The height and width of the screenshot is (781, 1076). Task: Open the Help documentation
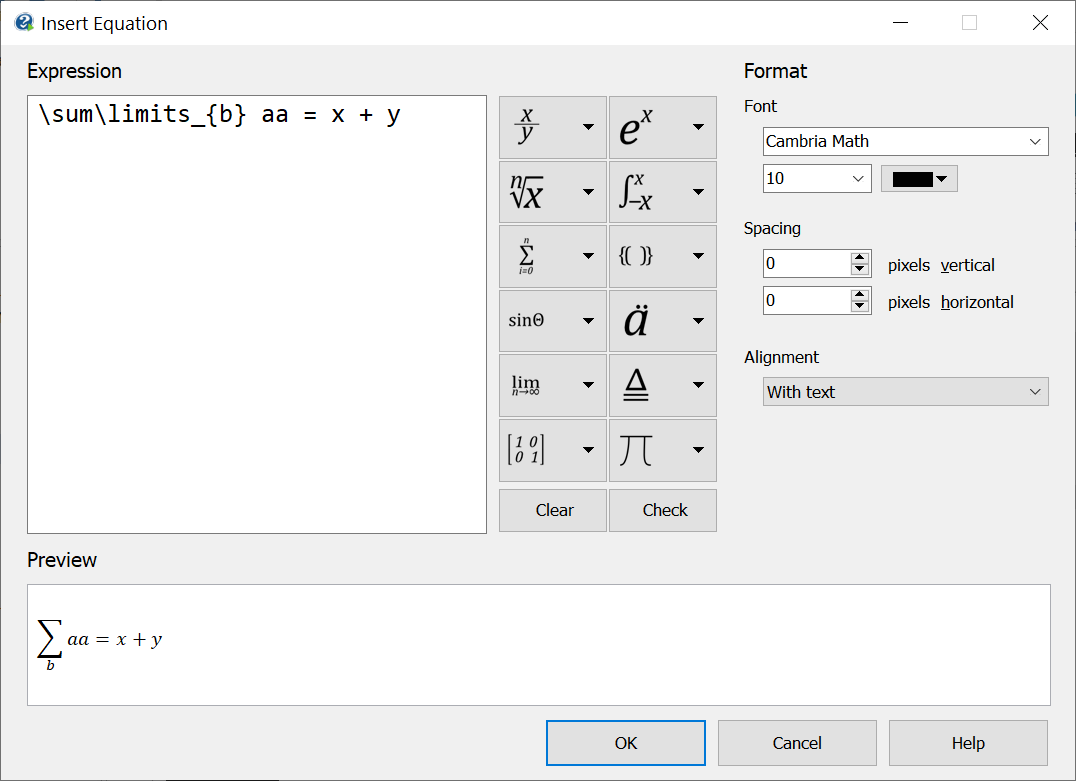tap(967, 743)
